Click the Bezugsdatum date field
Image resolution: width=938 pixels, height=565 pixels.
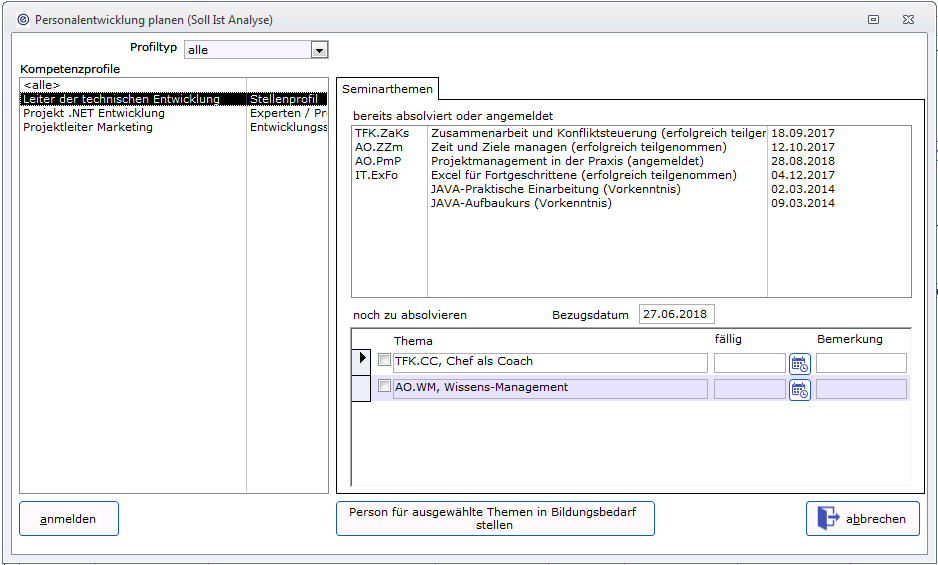pos(676,314)
